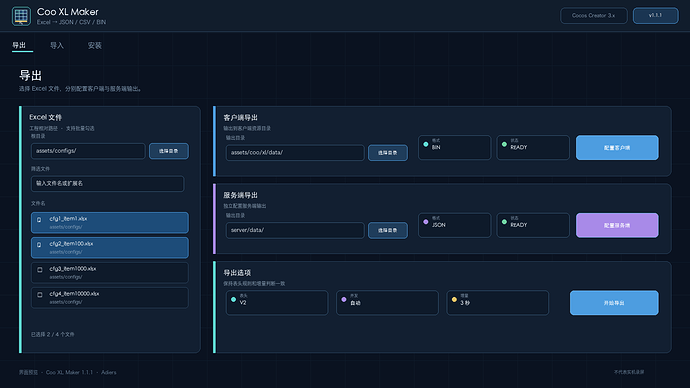Click the 'Excel 文件' panel heading
This screenshot has width=690, height=388.
pyautogui.click(x=45, y=117)
